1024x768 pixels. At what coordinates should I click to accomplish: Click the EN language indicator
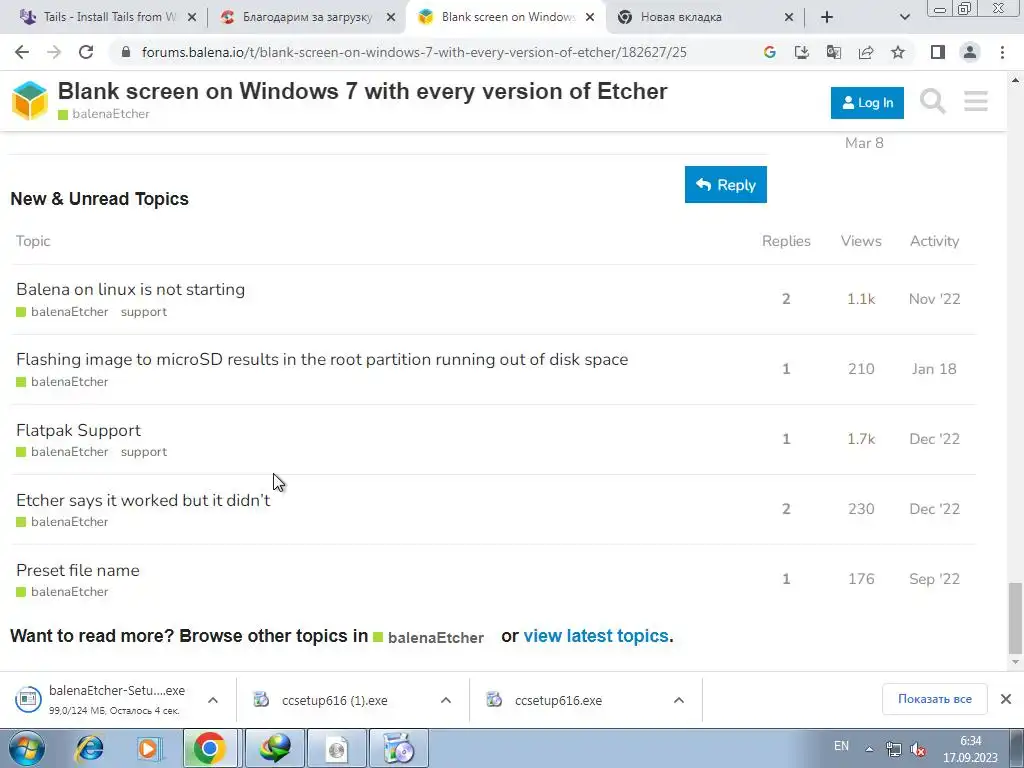[841, 746]
